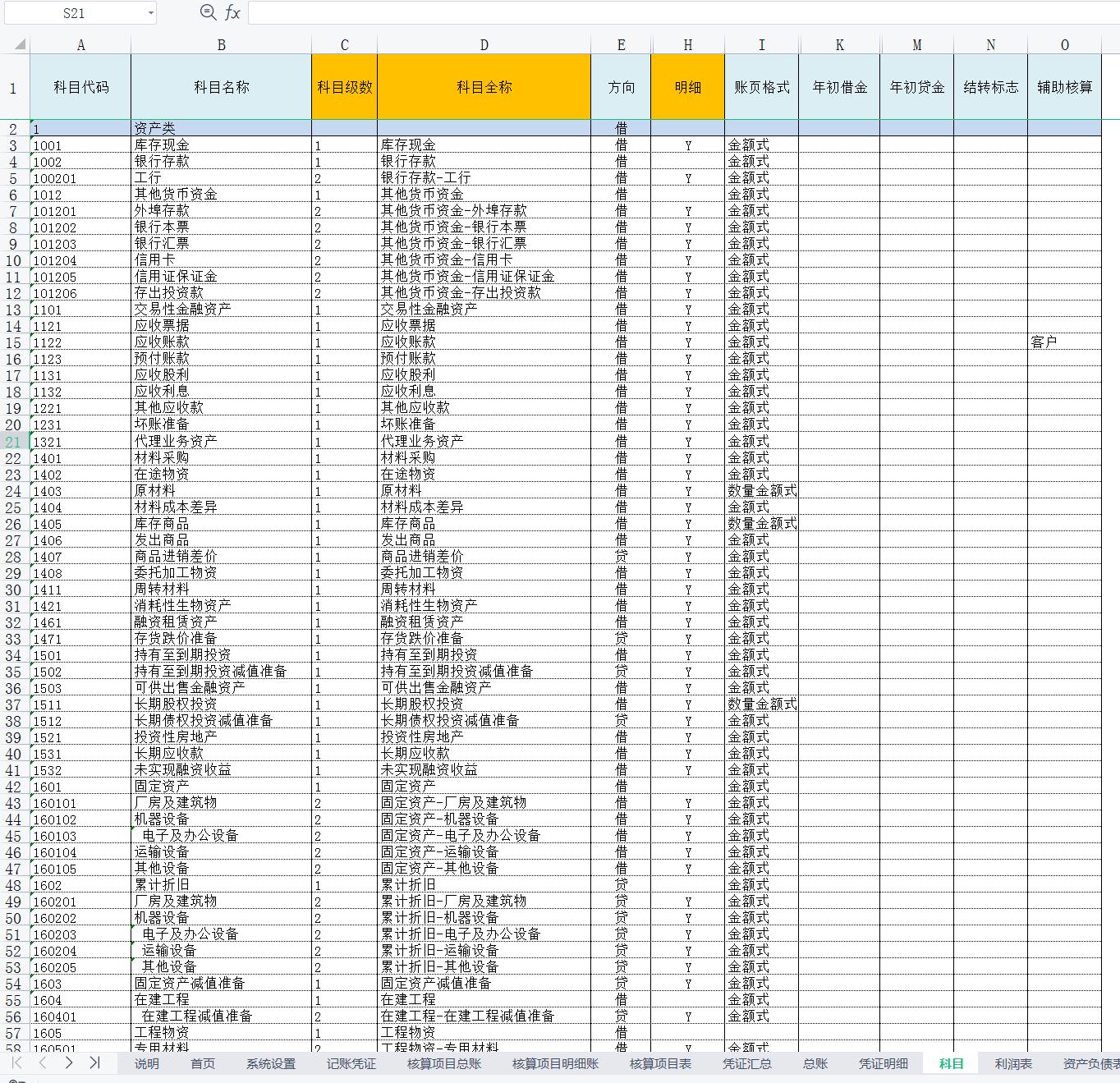Viewport: 1120px width, 1083px height.
Task: Click the 科目名称 header cell
Action: click(x=222, y=87)
